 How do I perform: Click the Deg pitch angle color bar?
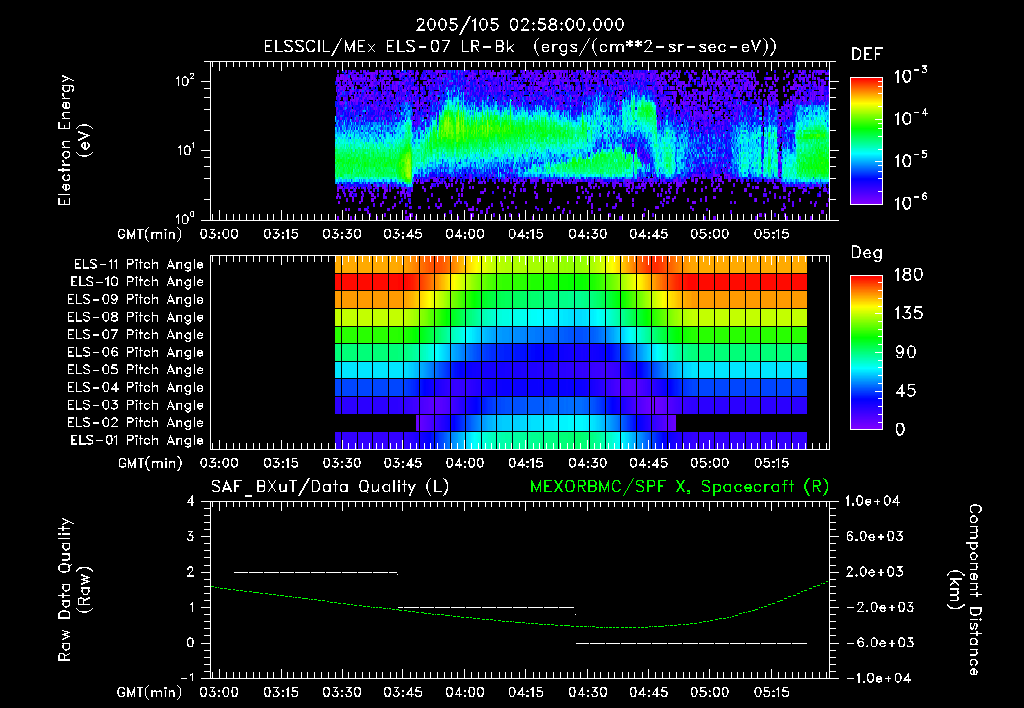[x=867, y=352]
